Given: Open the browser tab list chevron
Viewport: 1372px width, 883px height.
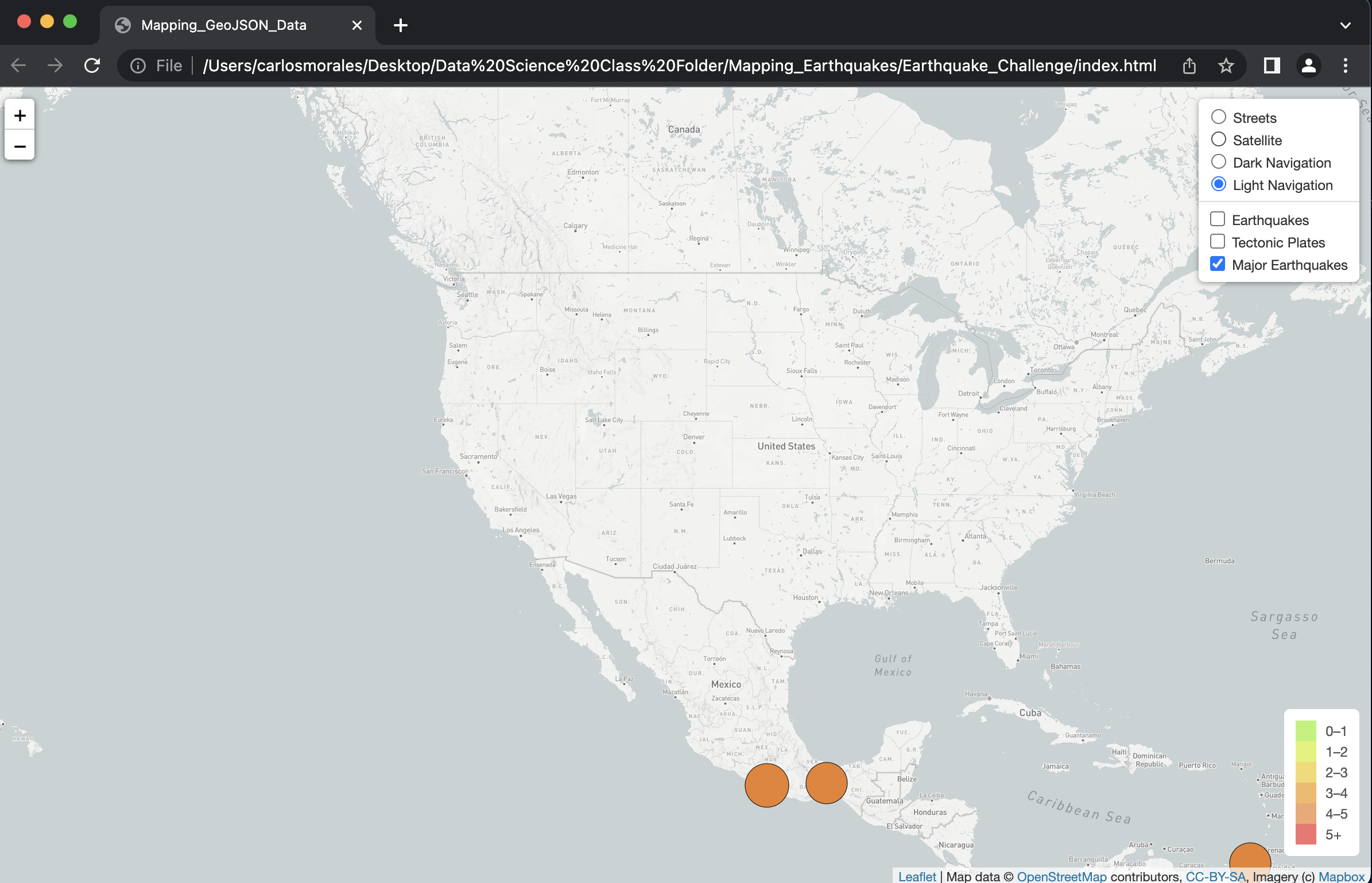Looking at the screenshot, I should [1345, 25].
